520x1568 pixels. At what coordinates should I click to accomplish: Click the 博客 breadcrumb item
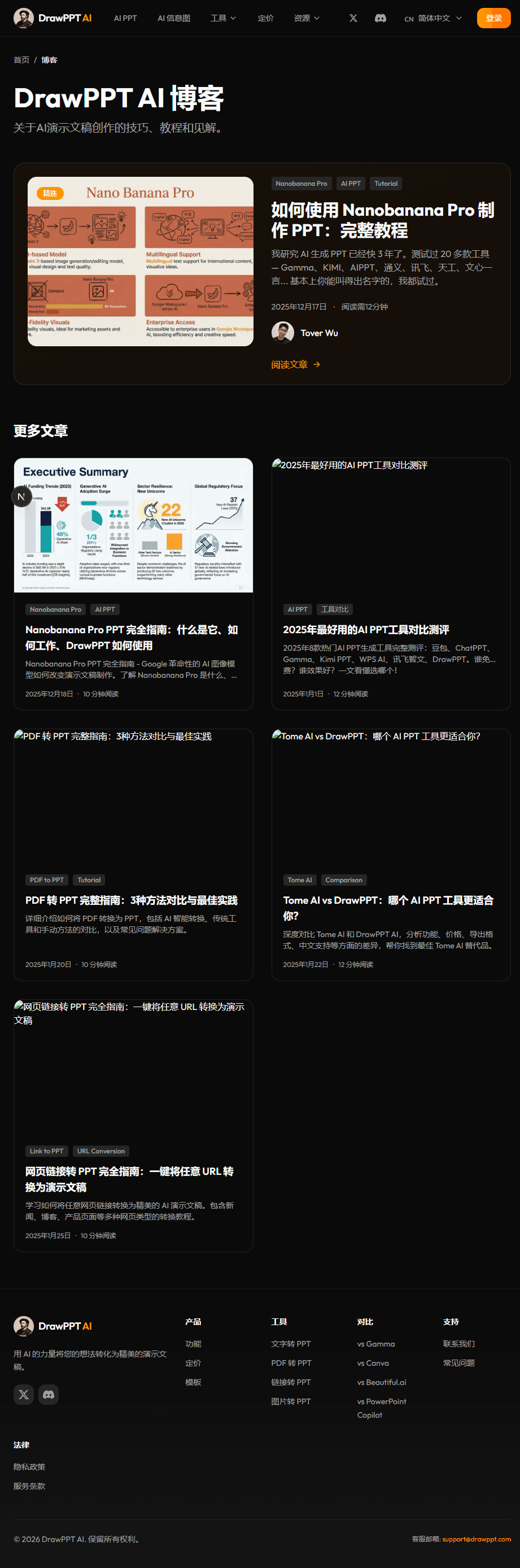(x=49, y=60)
